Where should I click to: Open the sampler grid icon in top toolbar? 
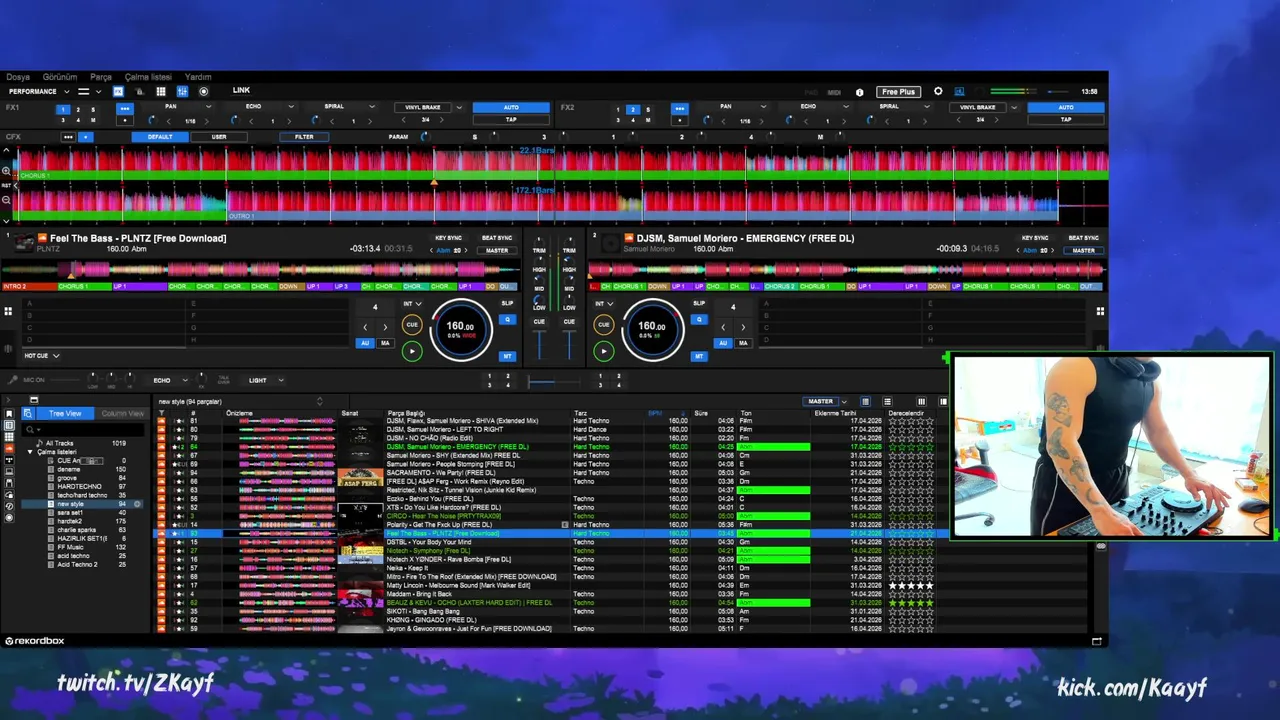click(x=161, y=91)
